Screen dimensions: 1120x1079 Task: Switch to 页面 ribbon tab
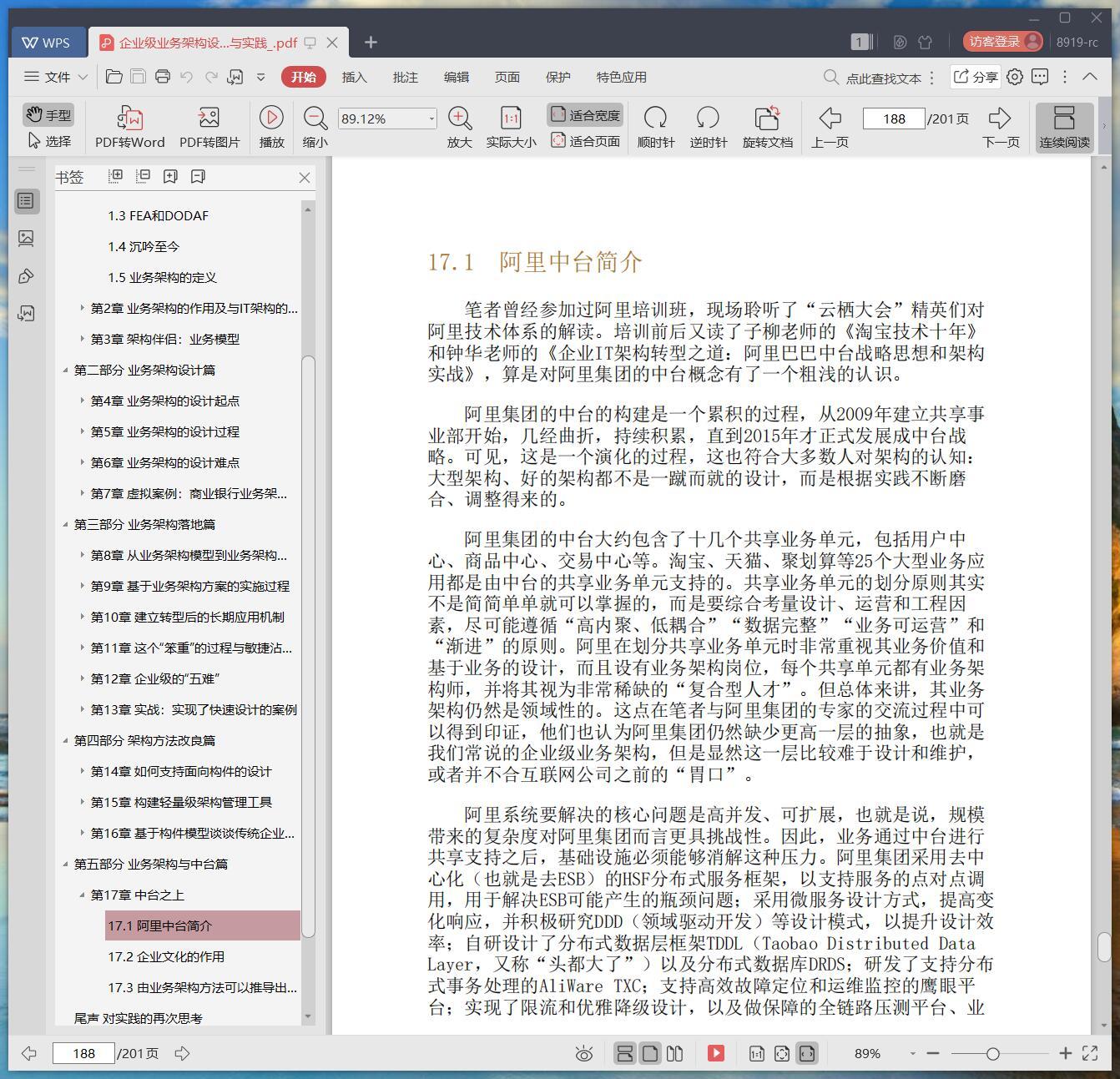pyautogui.click(x=507, y=77)
